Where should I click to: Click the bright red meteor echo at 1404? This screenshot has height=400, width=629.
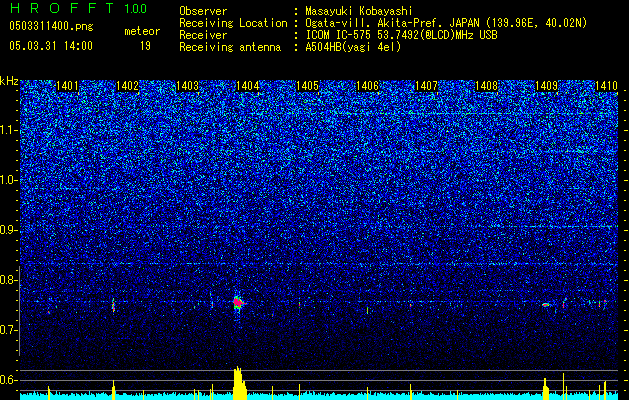click(238, 303)
